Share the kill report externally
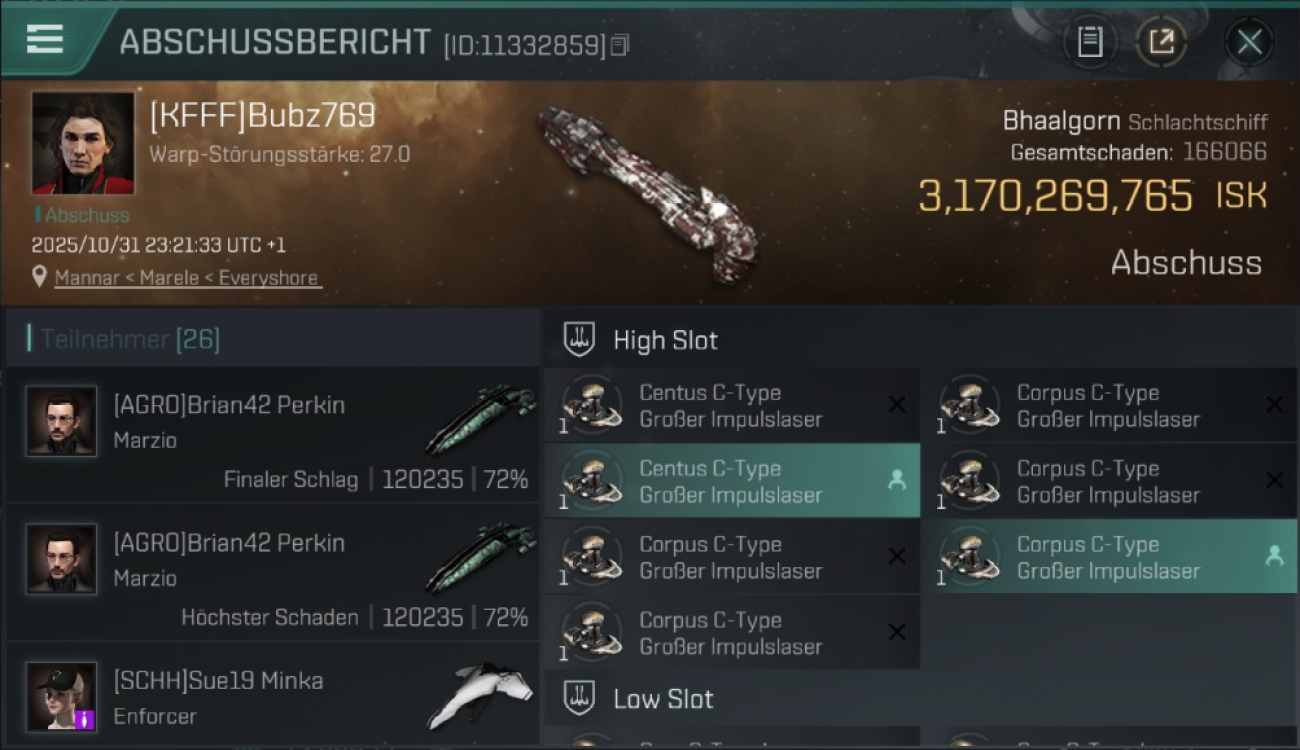The height and width of the screenshot is (750, 1300). pos(1160,42)
